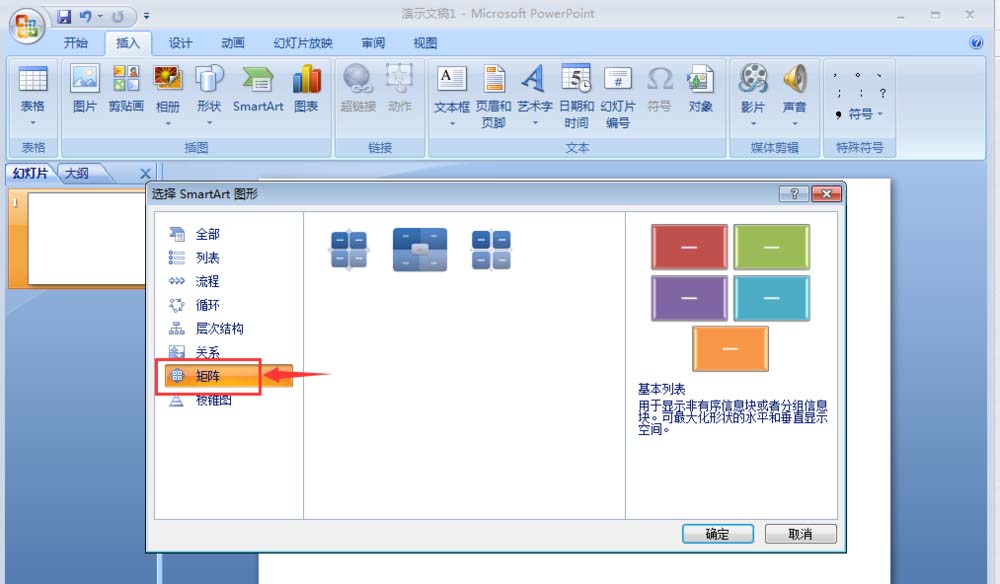1000x584 pixels.
Task: Click the green preview block
Action: pos(772,247)
